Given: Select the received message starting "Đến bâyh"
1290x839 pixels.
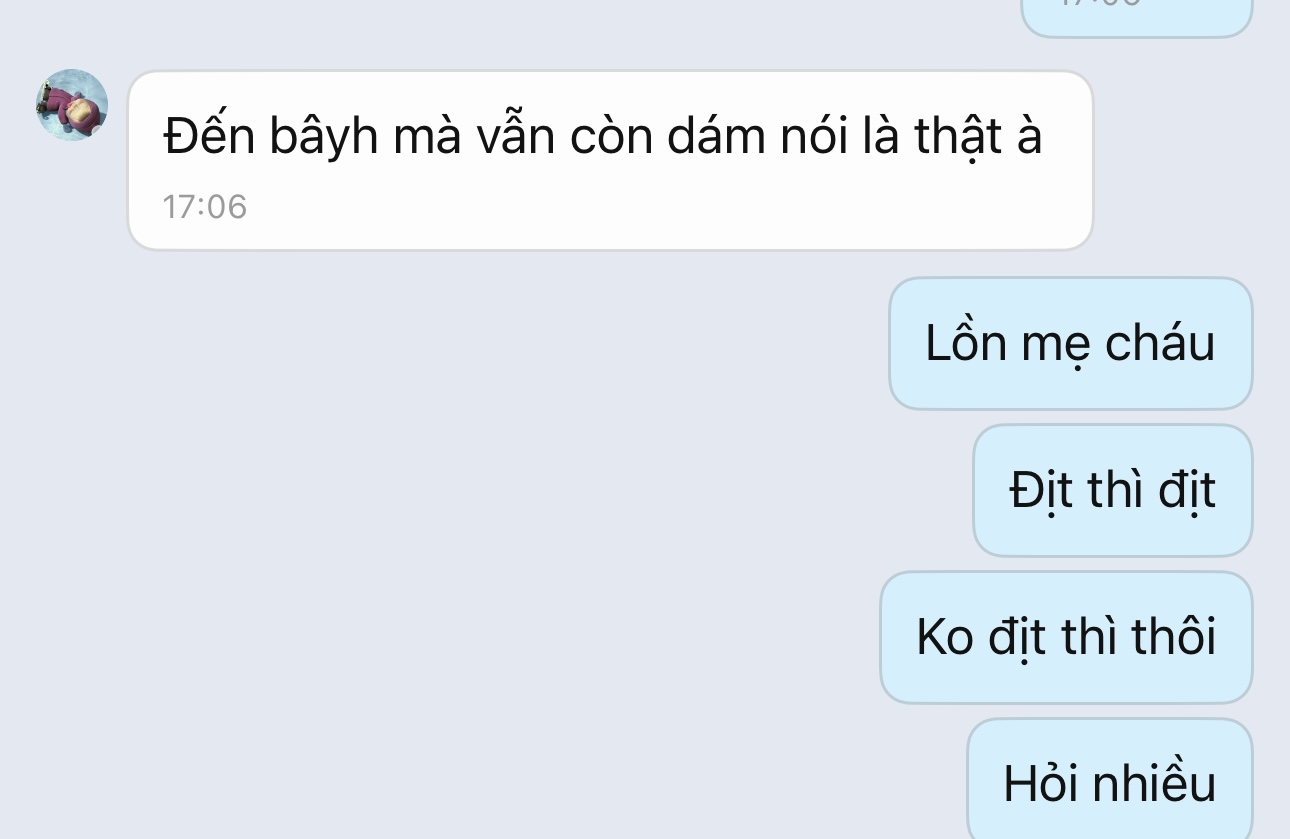Looking at the screenshot, I should [610, 160].
